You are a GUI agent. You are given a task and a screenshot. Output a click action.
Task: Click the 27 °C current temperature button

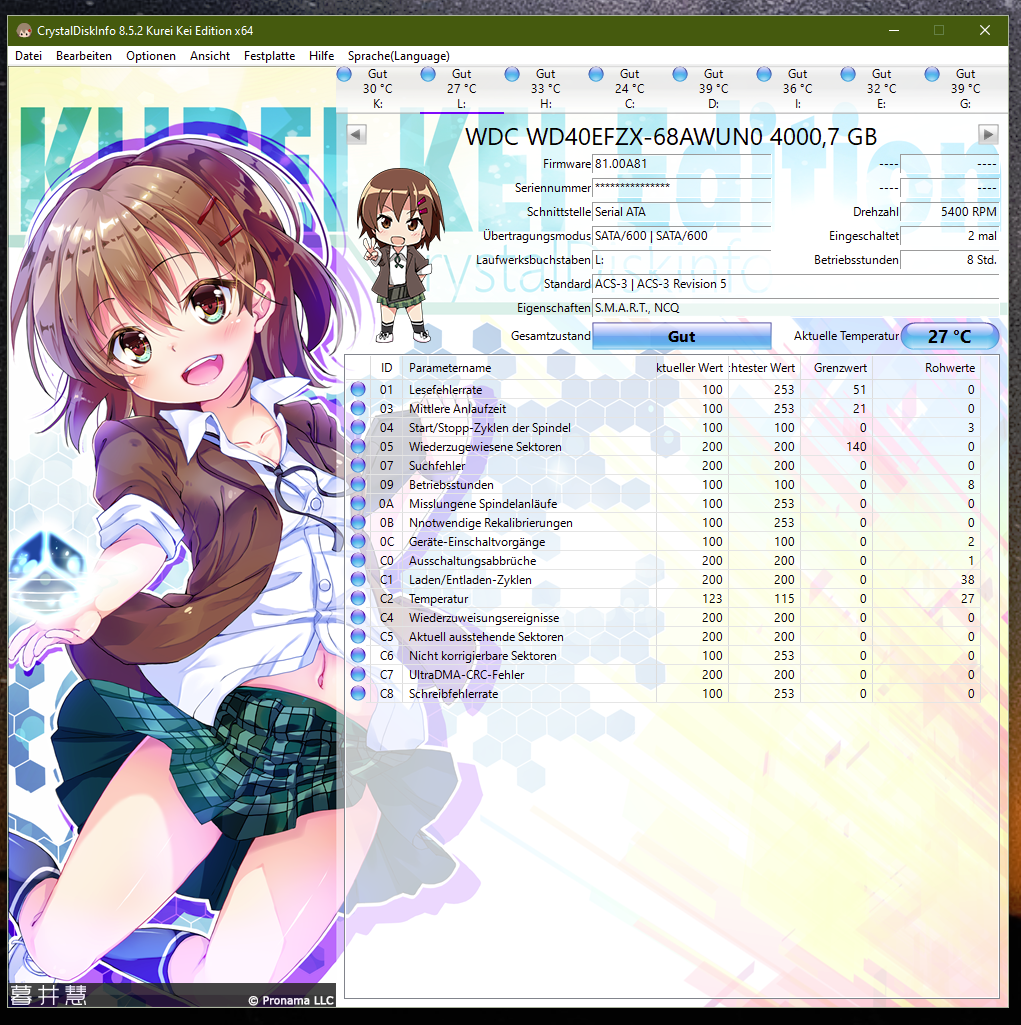[950, 336]
